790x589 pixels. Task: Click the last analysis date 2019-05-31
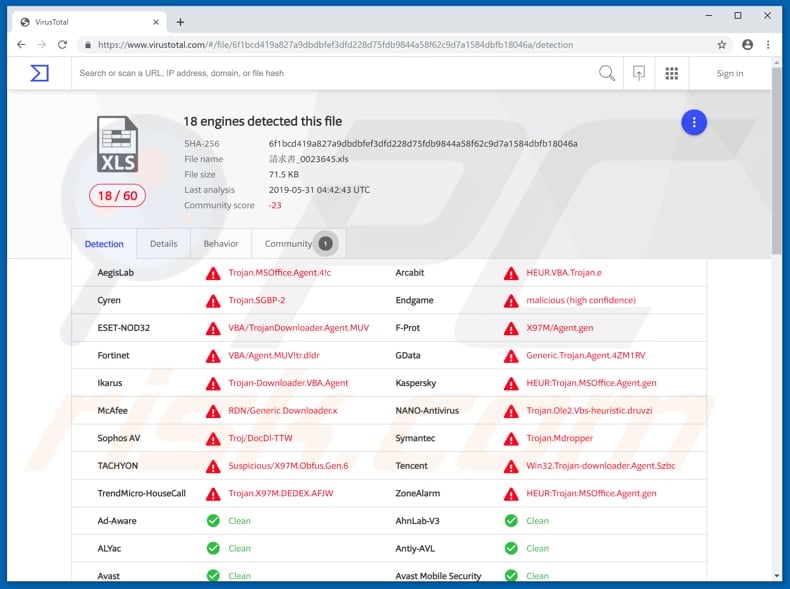(319, 190)
